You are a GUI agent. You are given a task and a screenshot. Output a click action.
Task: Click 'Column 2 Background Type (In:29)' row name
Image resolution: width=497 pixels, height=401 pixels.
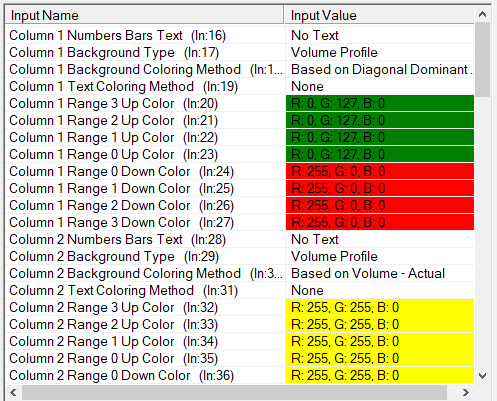click(114, 256)
